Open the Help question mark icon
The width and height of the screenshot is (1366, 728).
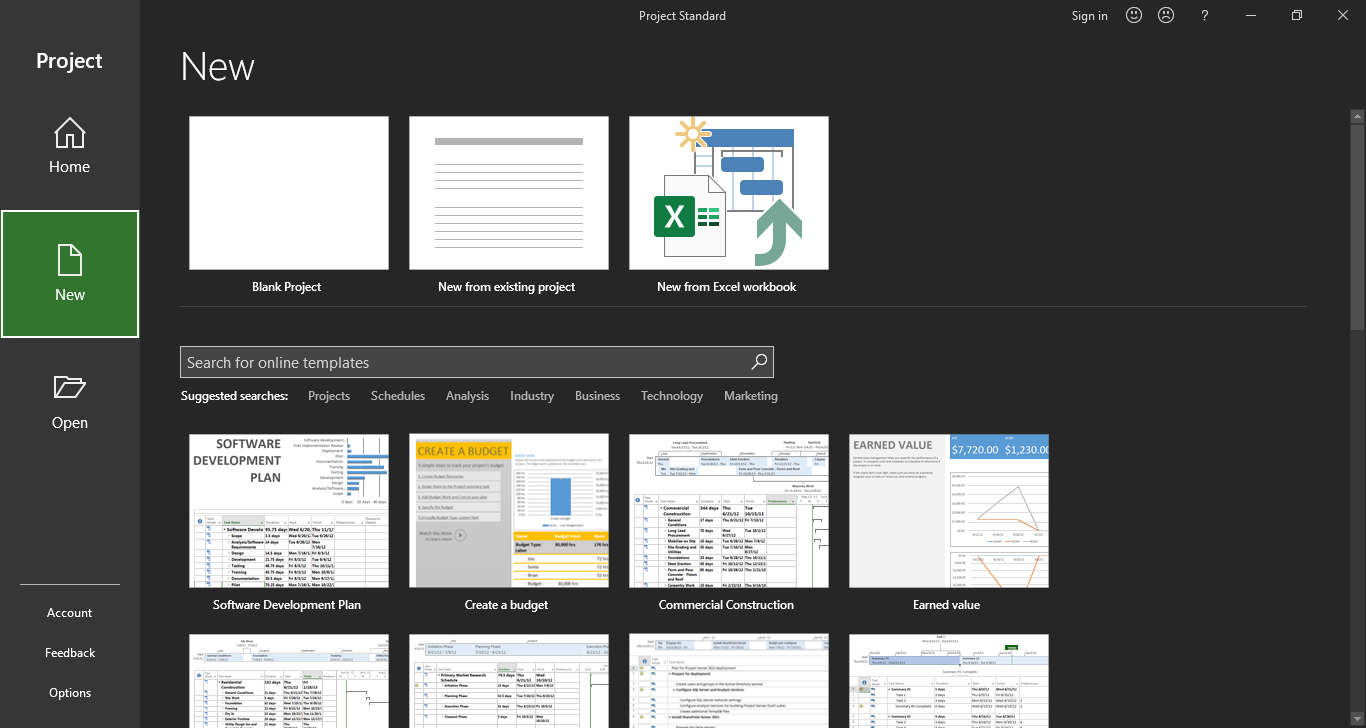click(x=1205, y=15)
